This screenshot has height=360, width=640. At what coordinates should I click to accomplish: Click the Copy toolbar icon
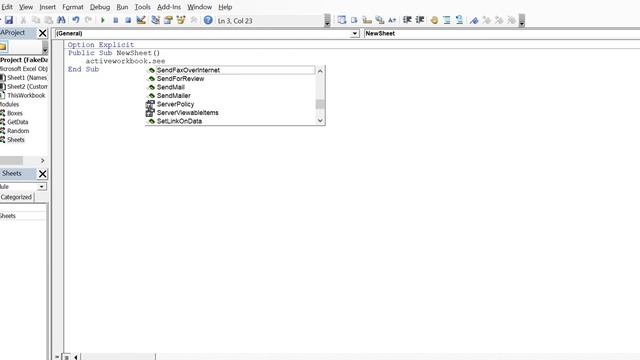coord(36,20)
